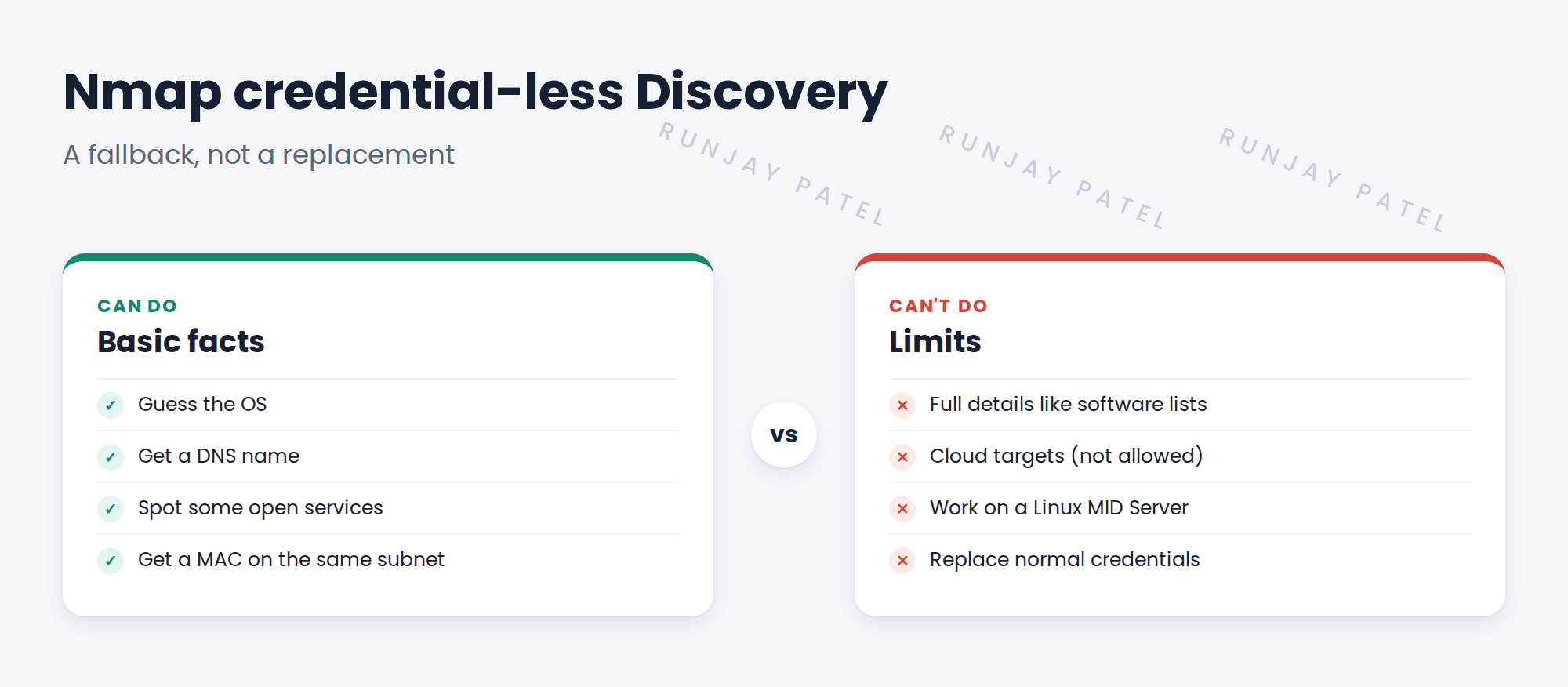
Task: Click the circular vs badge
Action: (784, 434)
